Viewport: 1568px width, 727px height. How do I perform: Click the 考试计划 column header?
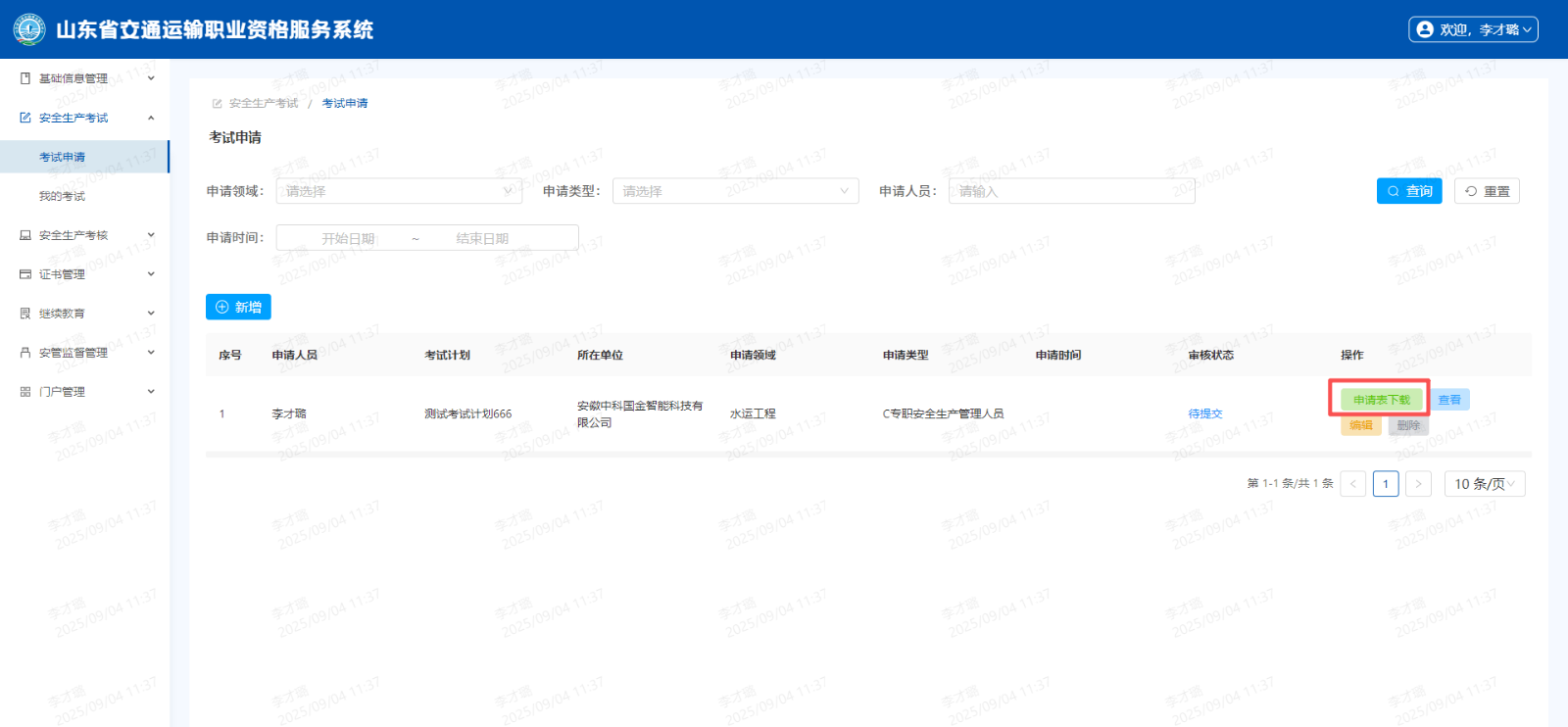pos(447,355)
